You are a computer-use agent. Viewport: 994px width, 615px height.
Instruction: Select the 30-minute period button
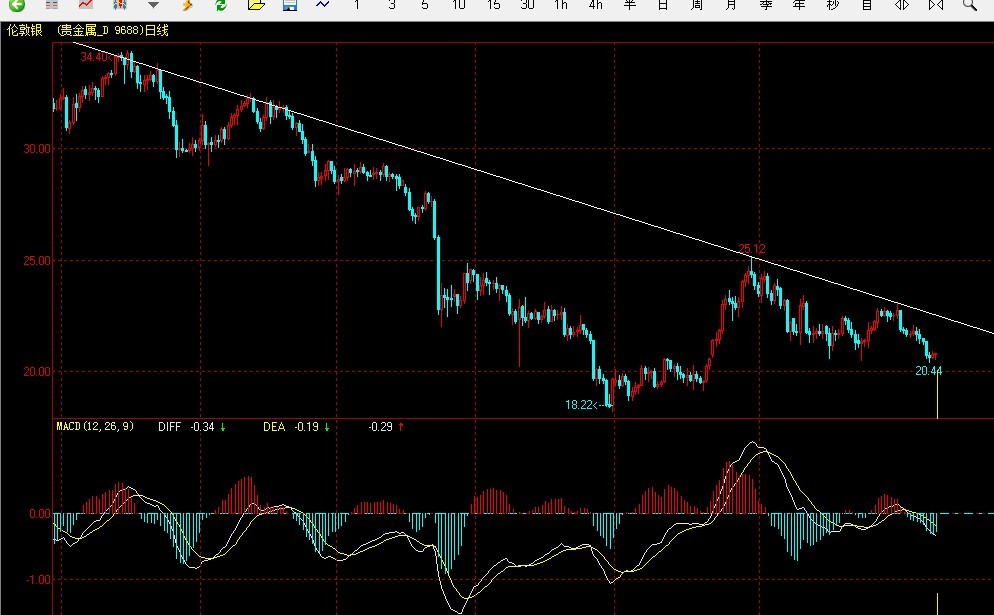(x=527, y=5)
